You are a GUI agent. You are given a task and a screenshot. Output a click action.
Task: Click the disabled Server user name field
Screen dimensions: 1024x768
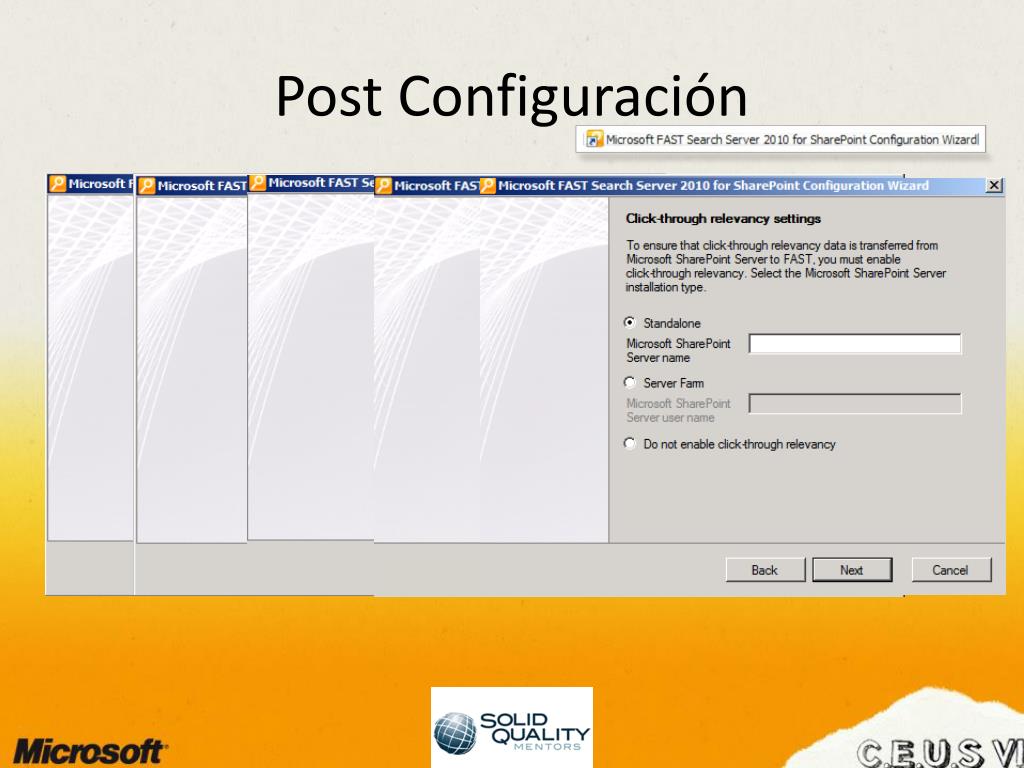(x=855, y=404)
